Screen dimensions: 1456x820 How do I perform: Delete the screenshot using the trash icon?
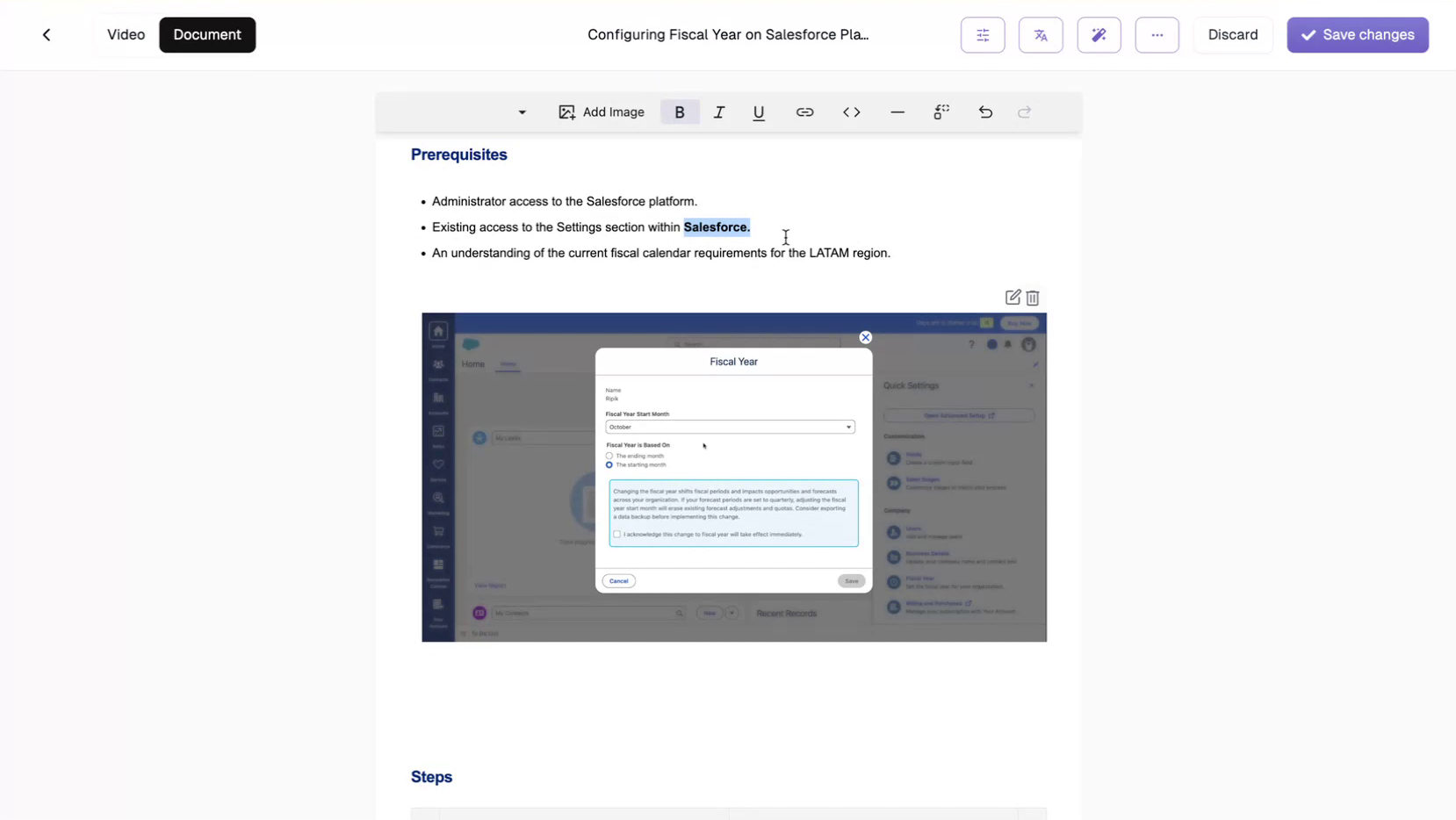[1033, 298]
